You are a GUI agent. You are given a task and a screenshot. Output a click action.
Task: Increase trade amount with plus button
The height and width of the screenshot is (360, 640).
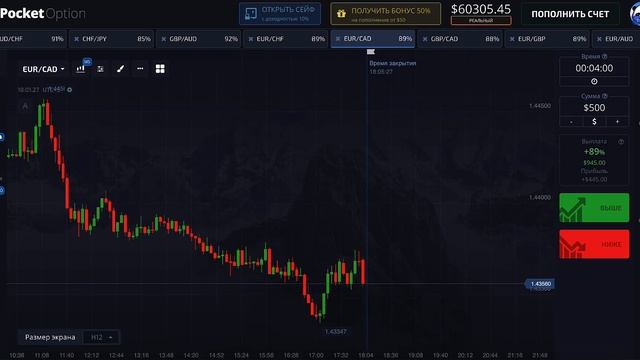(x=617, y=122)
